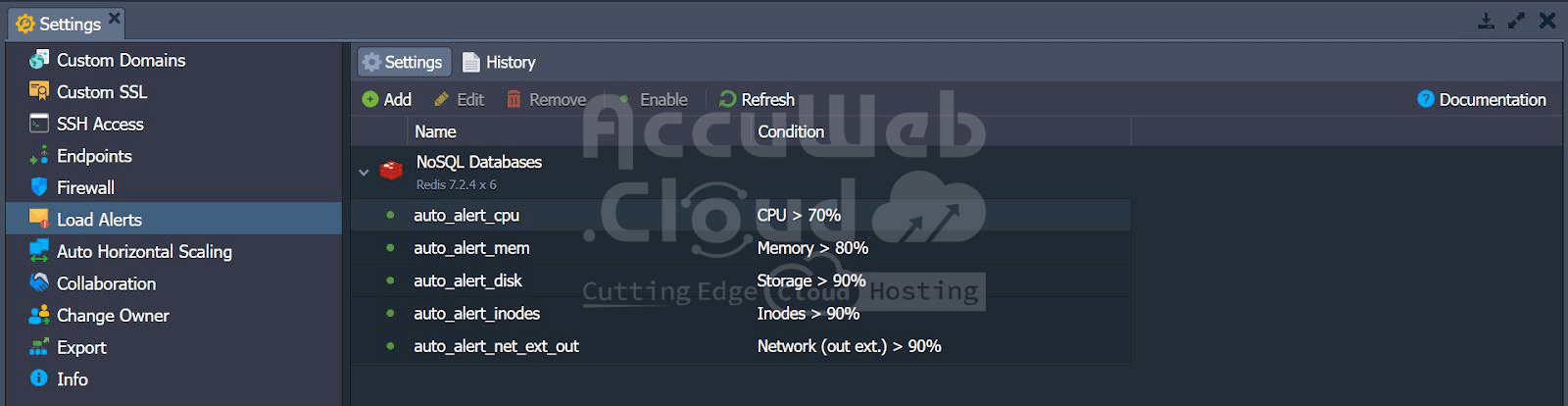Click the Auto Horizontal Scaling icon
Viewport: 1568px width, 406px height.
39,251
